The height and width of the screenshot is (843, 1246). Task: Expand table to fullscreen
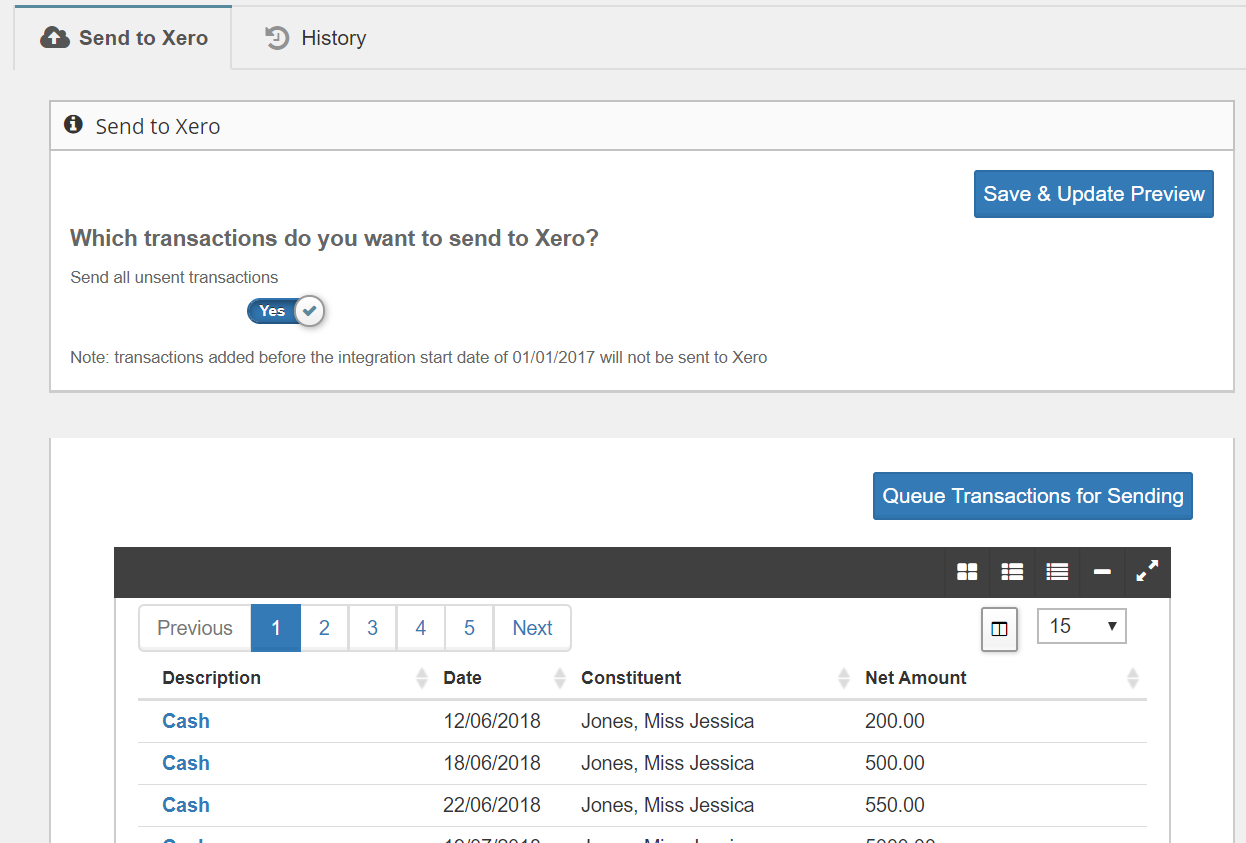pyautogui.click(x=1147, y=572)
